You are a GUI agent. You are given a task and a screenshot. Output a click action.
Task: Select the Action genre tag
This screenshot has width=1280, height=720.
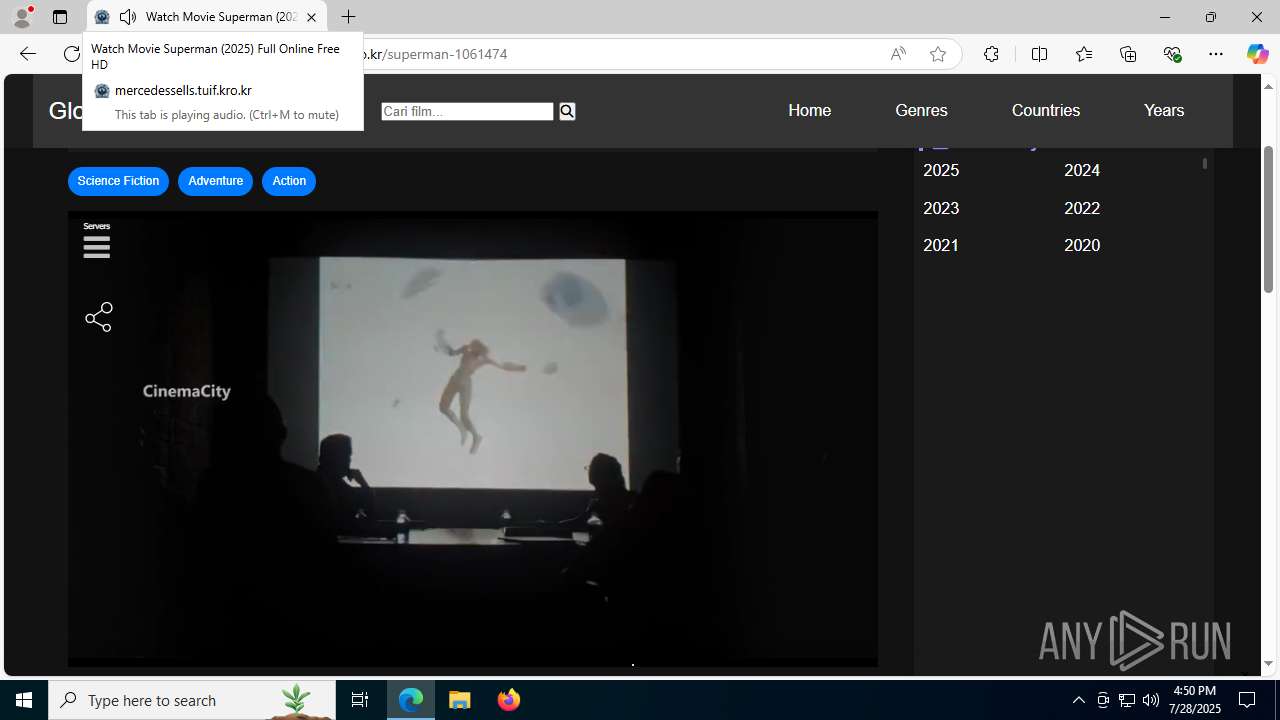click(289, 181)
